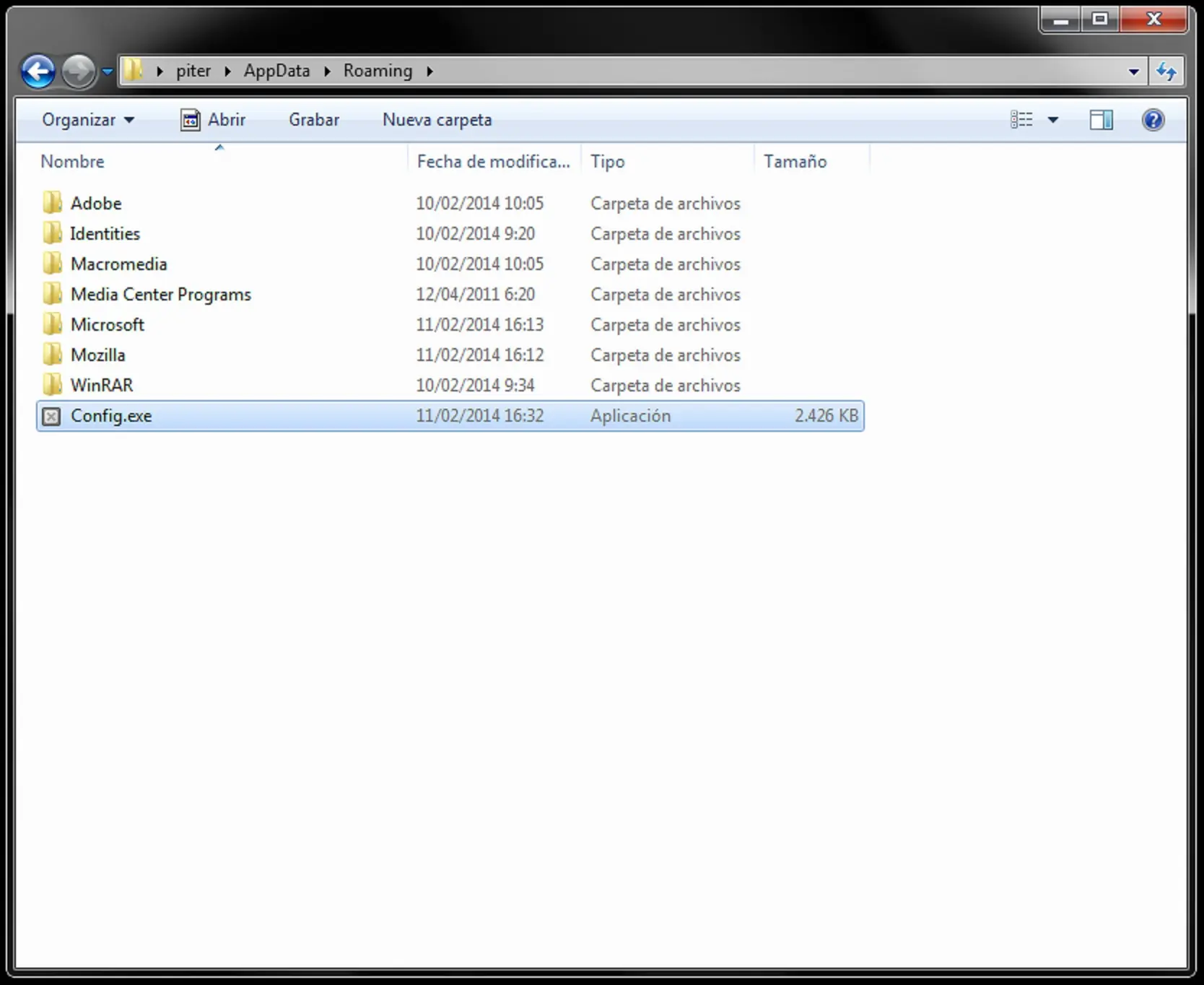
Task: Toggle the preview pane icon
Action: [1102, 120]
